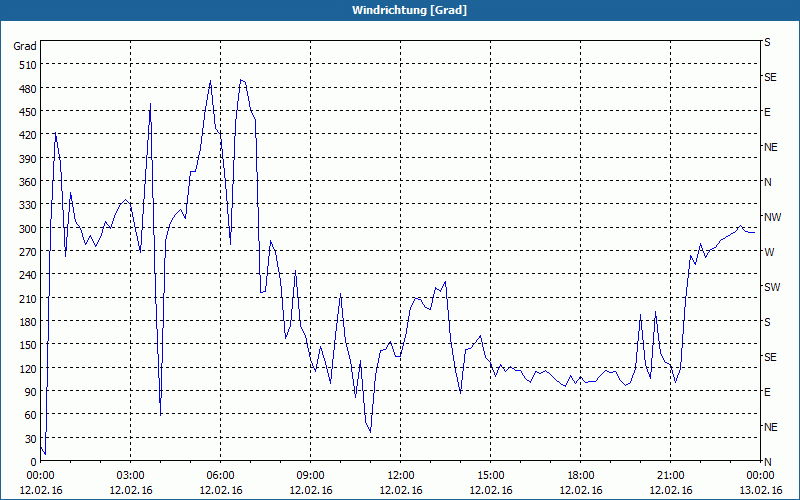Select the 300 tick value
This screenshot has width=800, height=500.
pos(28,229)
